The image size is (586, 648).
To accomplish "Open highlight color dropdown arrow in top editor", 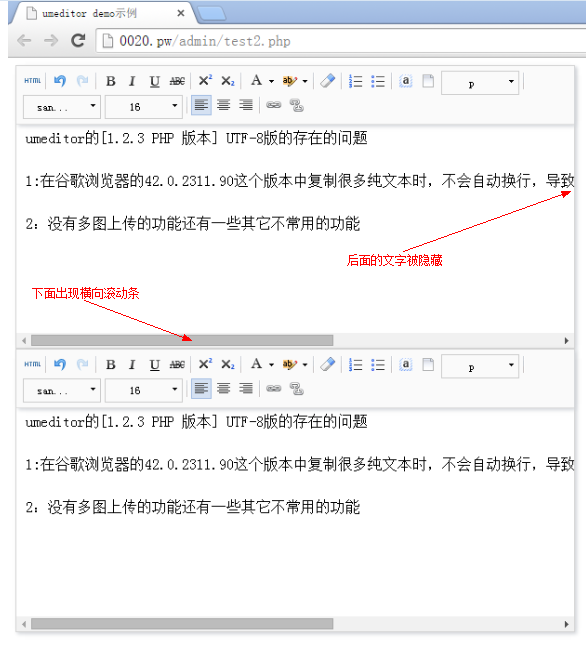I will point(305,81).
